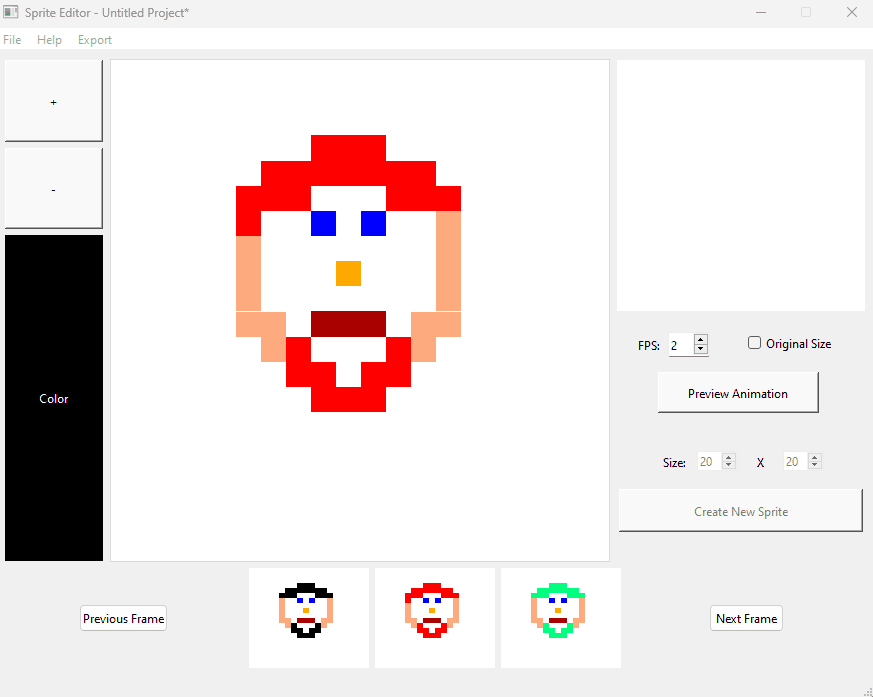Click the sprite height size field
This screenshot has width=873, height=697.
pos(795,462)
